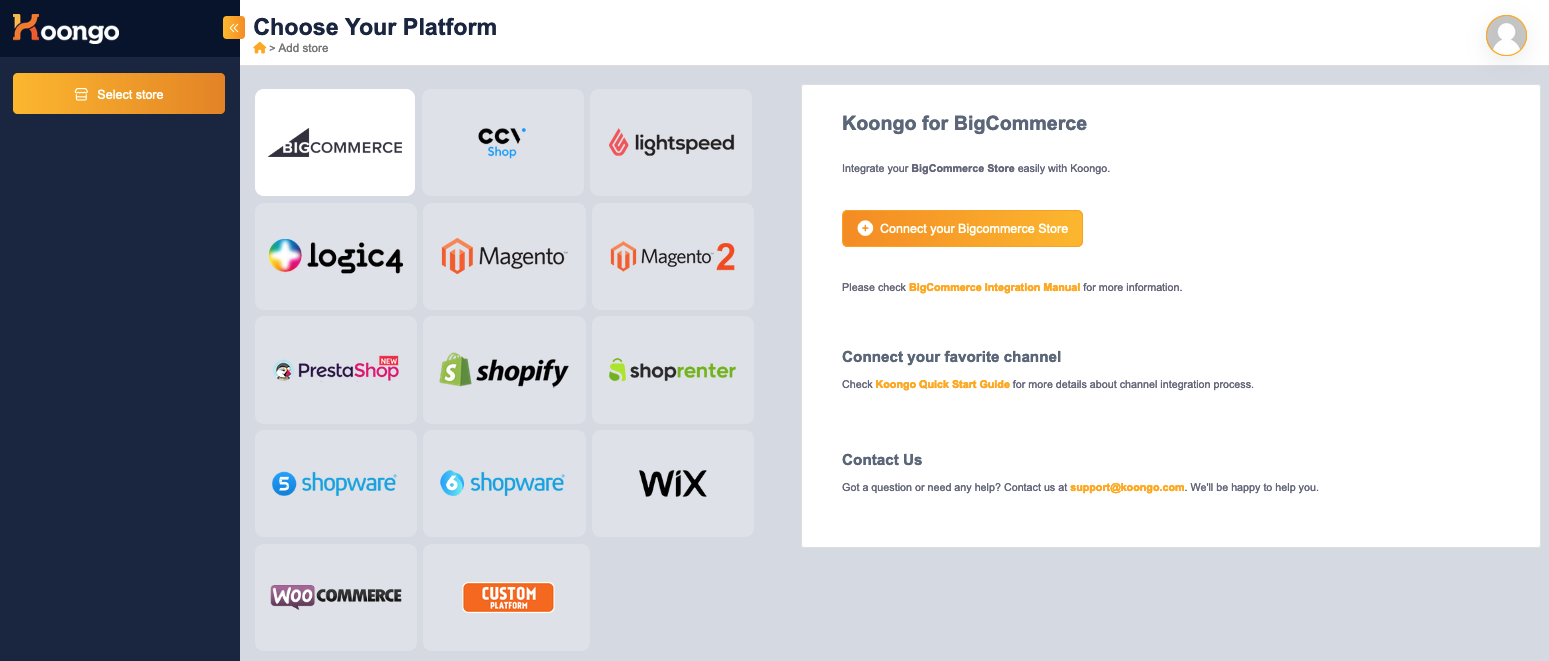The image size is (1549, 661).
Task: Open the Select store menu
Action: click(118, 93)
